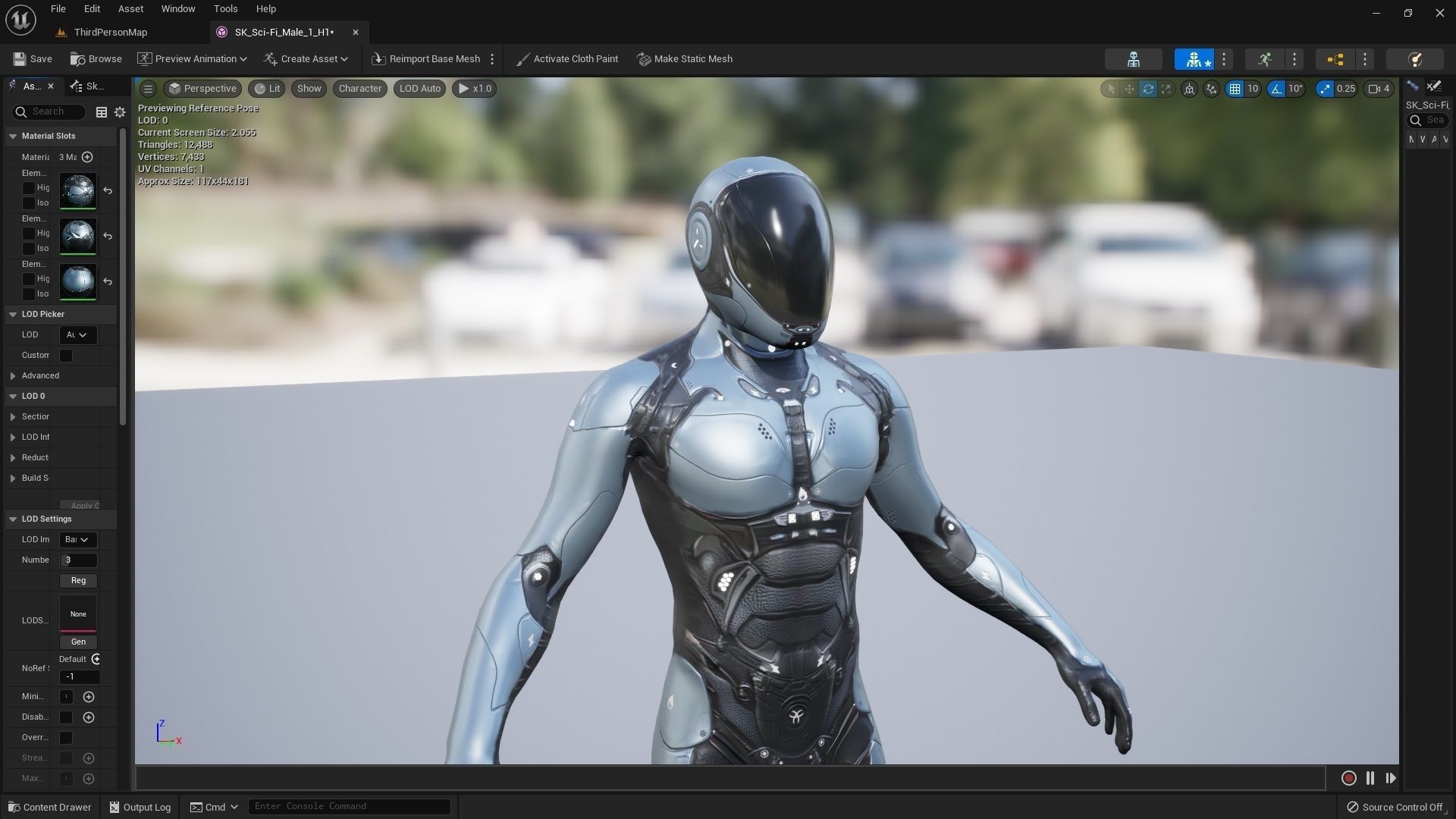Expand the Build Settings row
This screenshot has height=819, width=1456.
click(x=13, y=479)
